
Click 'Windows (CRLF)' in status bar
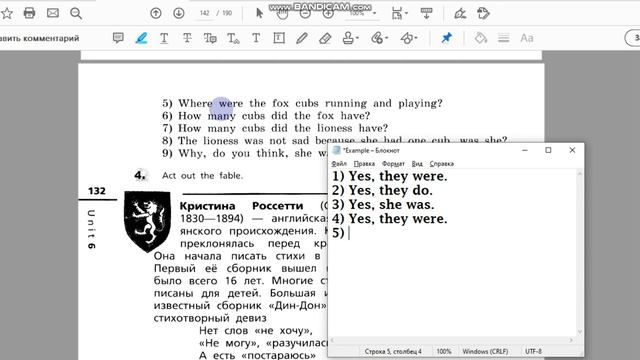point(485,351)
